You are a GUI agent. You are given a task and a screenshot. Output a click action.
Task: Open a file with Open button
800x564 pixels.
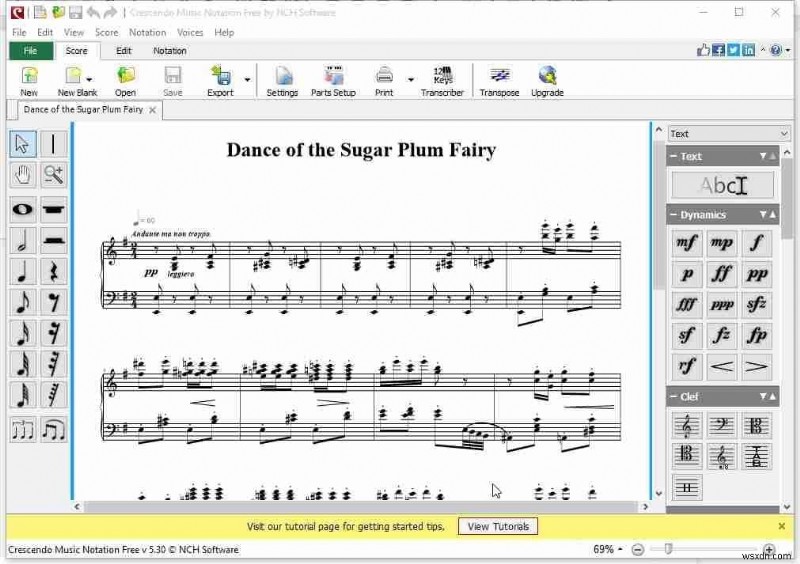click(125, 82)
